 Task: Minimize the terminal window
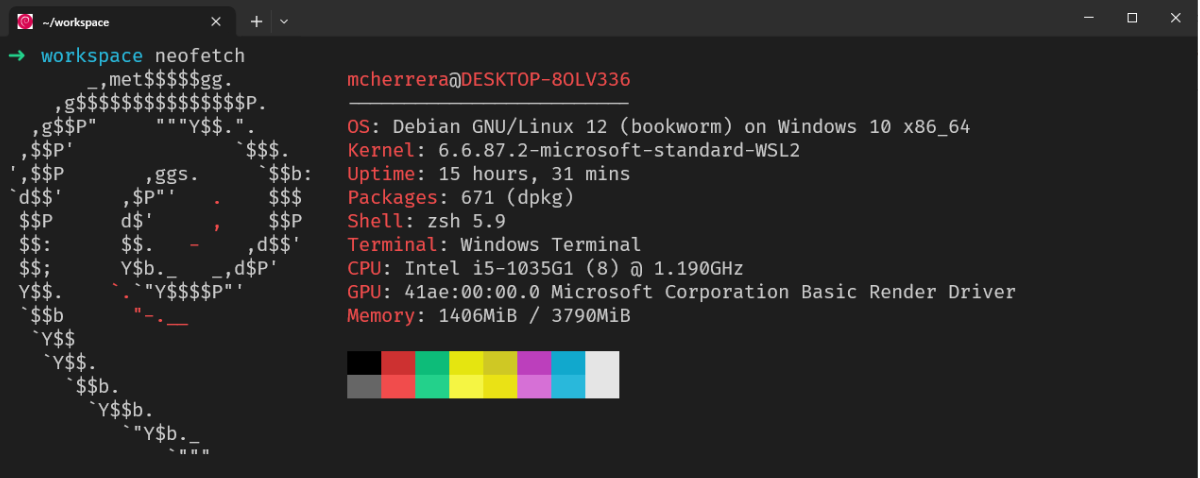click(x=1086, y=18)
